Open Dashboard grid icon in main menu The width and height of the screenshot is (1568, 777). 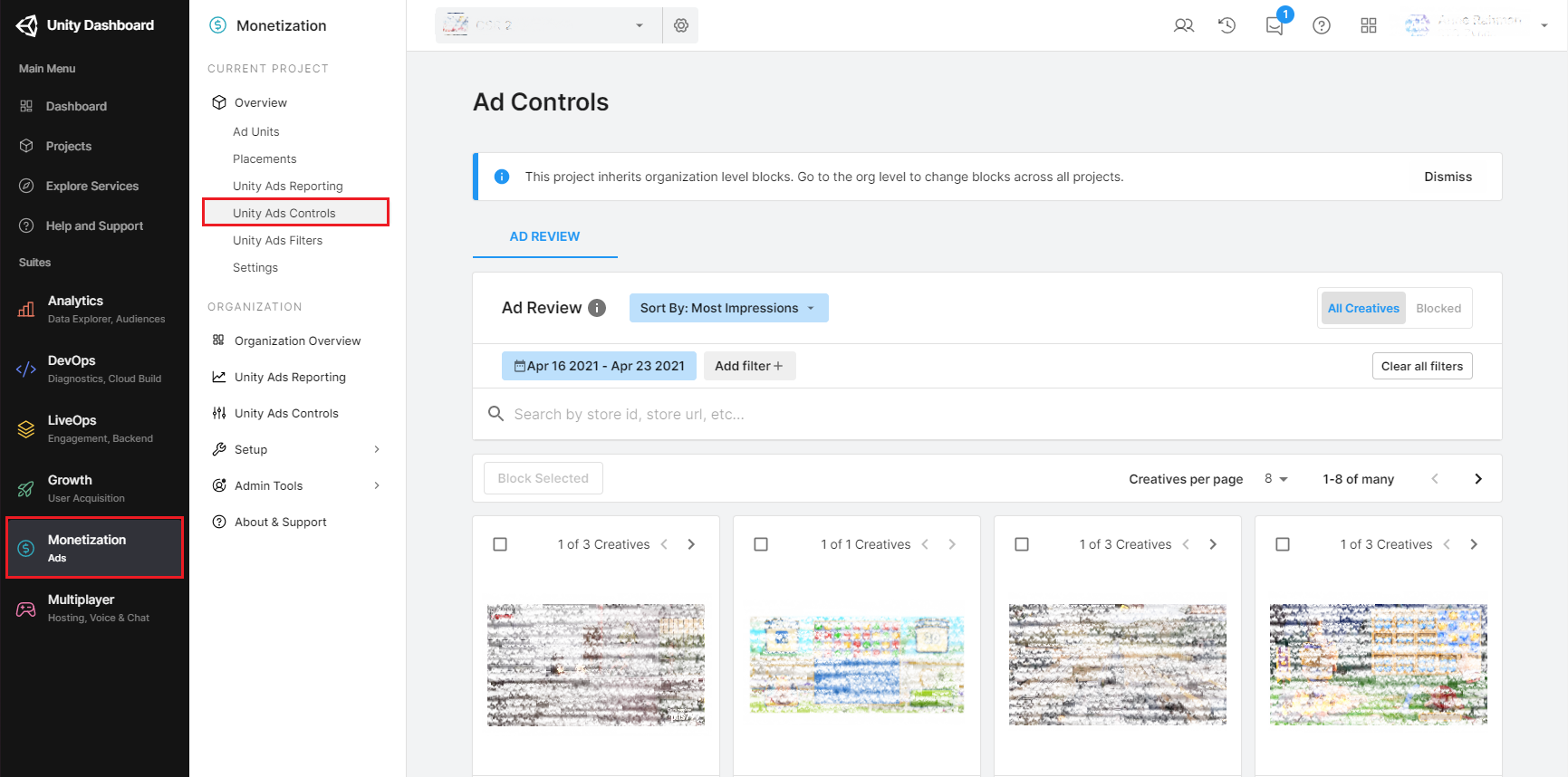(26, 106)
